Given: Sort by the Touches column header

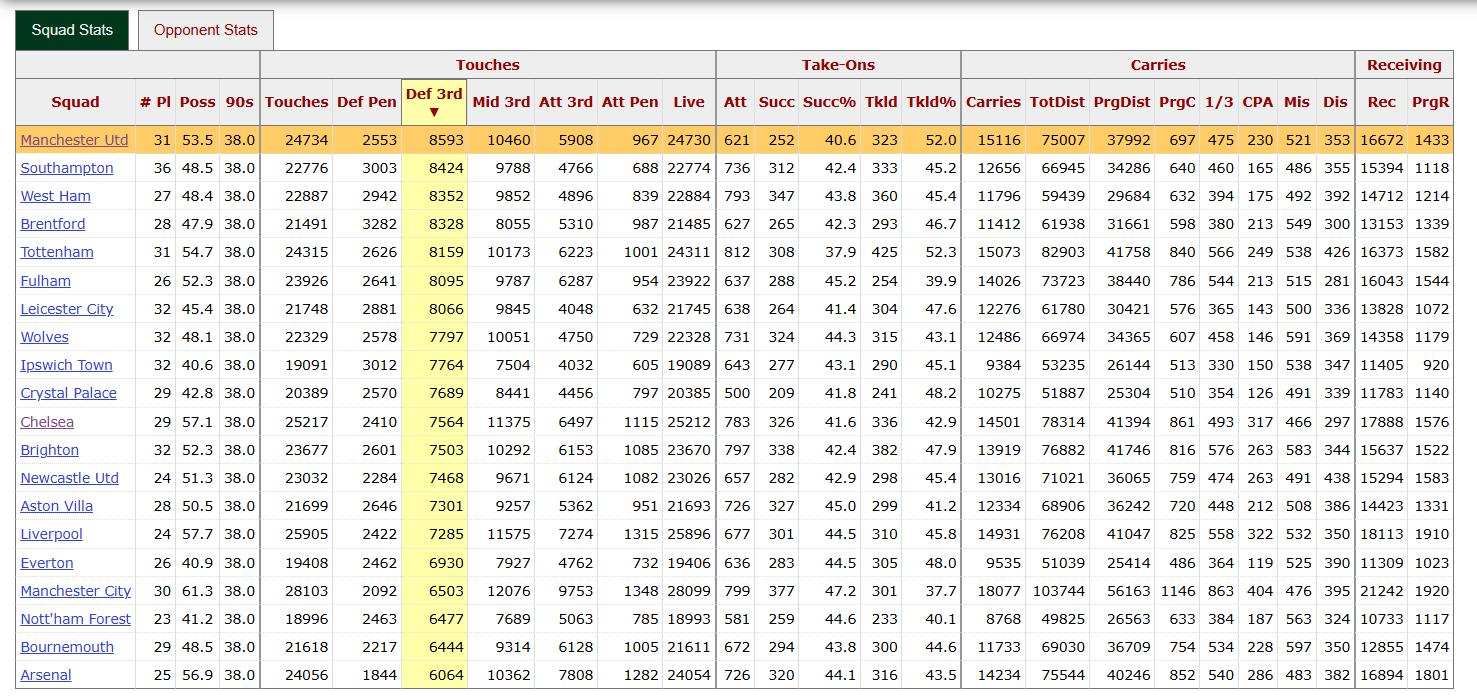Looking at the screenshot, I should [296, 102].
